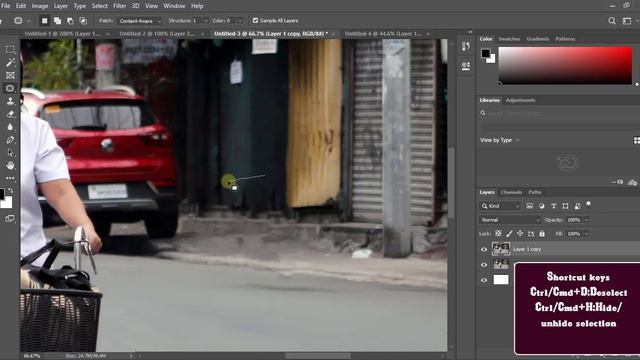Click the Layer 1 copy thumbnail
Screen dimensions: 640x360
click(x=501, y=249)
